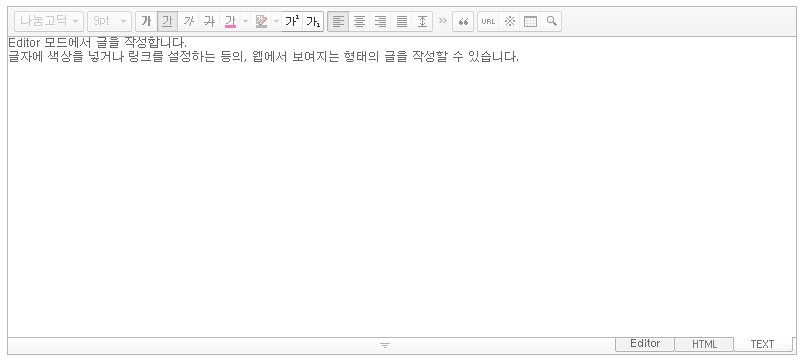Align text to the right
This screenshot has width=804, height=363.
tap(380, 22)
